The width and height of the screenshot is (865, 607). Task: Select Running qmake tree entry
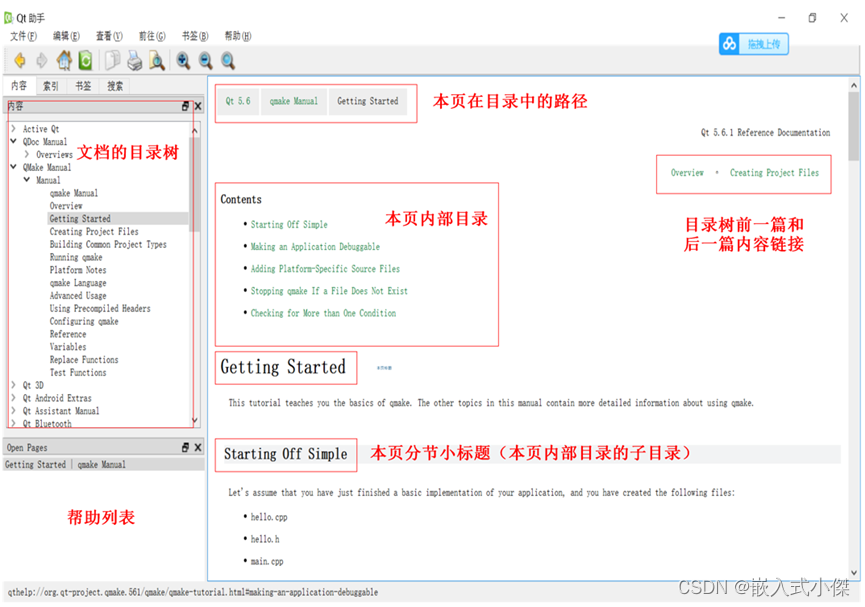[76, 257]
